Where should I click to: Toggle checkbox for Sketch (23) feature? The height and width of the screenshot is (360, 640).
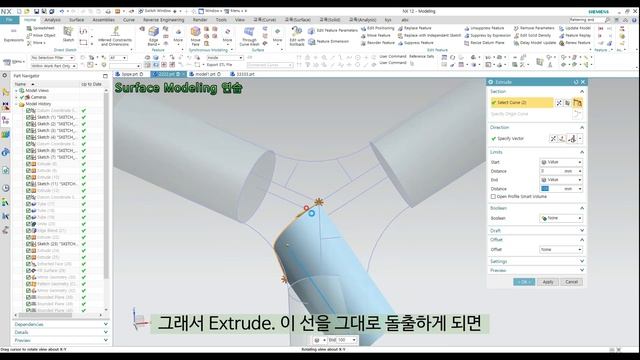click(28, 244)
